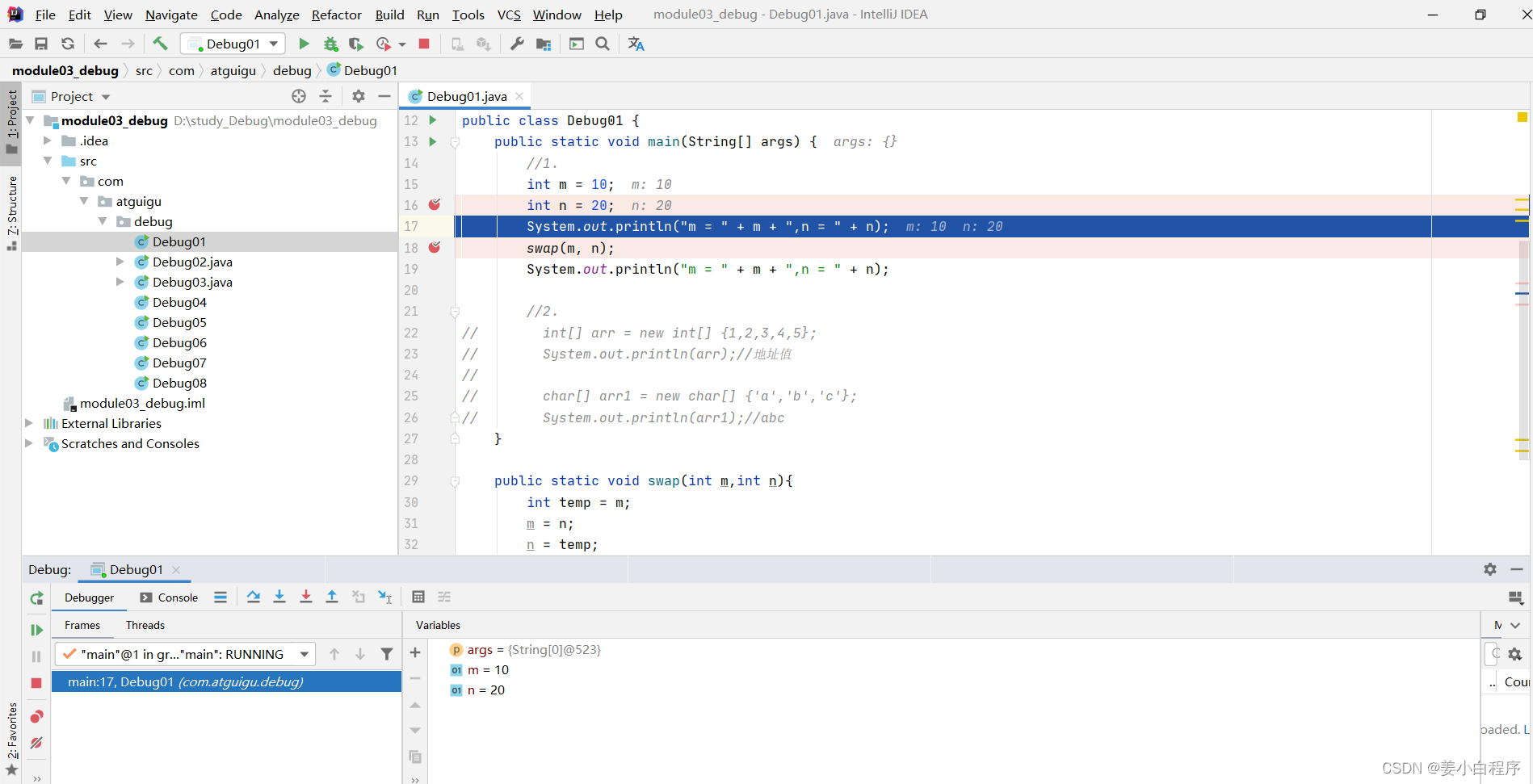Image resolution: width=1533 pixels, height=784 pixels.
Task: Navigate Back with the left arrow icon
Action: pyautogui.click(x=100, y=44)
